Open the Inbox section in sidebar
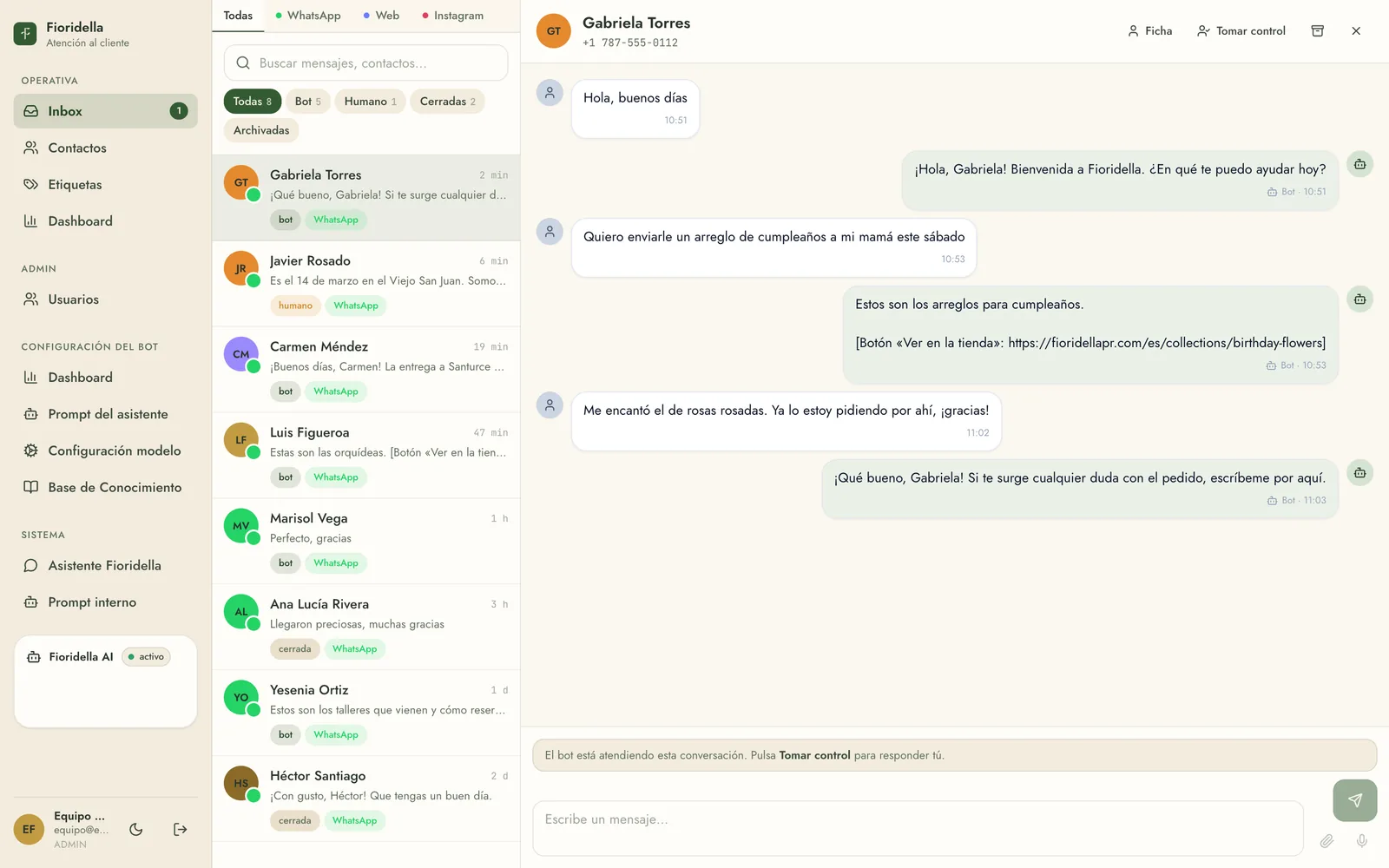This screenshot has height=868, width=1389. pyautogui.click(x=105, y=111)
